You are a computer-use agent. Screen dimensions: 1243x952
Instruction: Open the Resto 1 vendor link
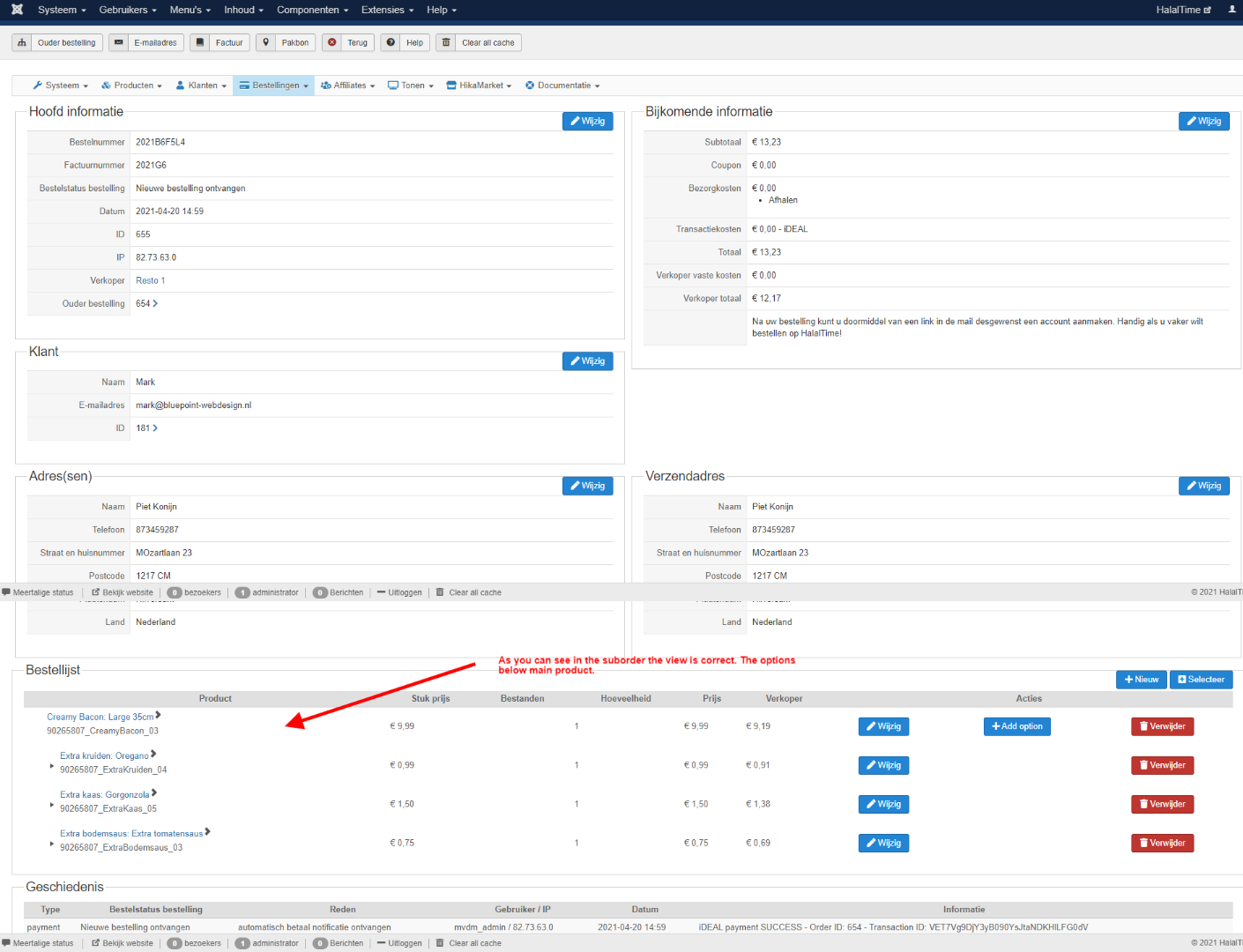[150, 280]
